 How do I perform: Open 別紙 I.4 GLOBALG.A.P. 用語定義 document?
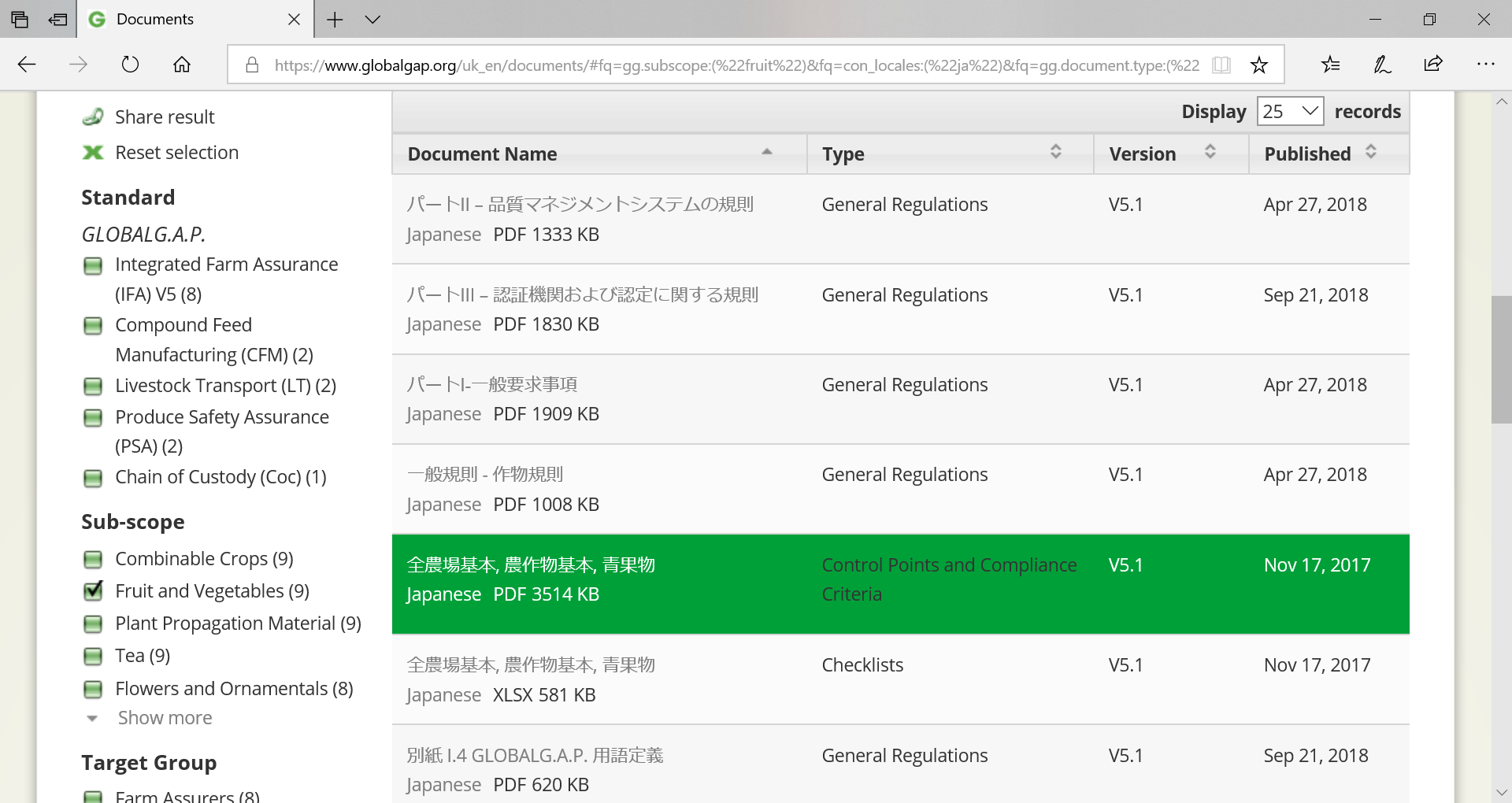tap(535, 756)
